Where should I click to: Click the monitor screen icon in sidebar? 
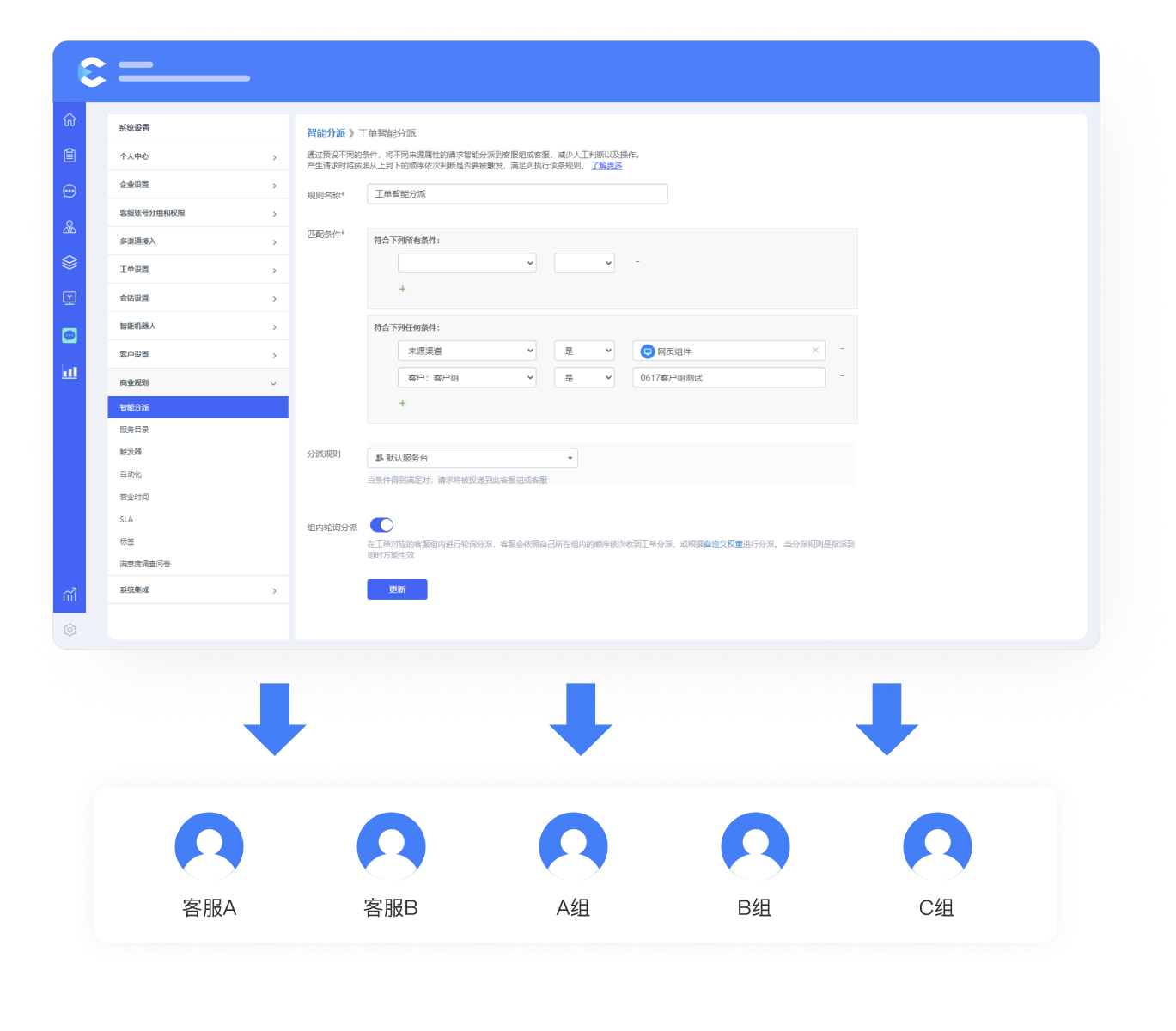70,298
